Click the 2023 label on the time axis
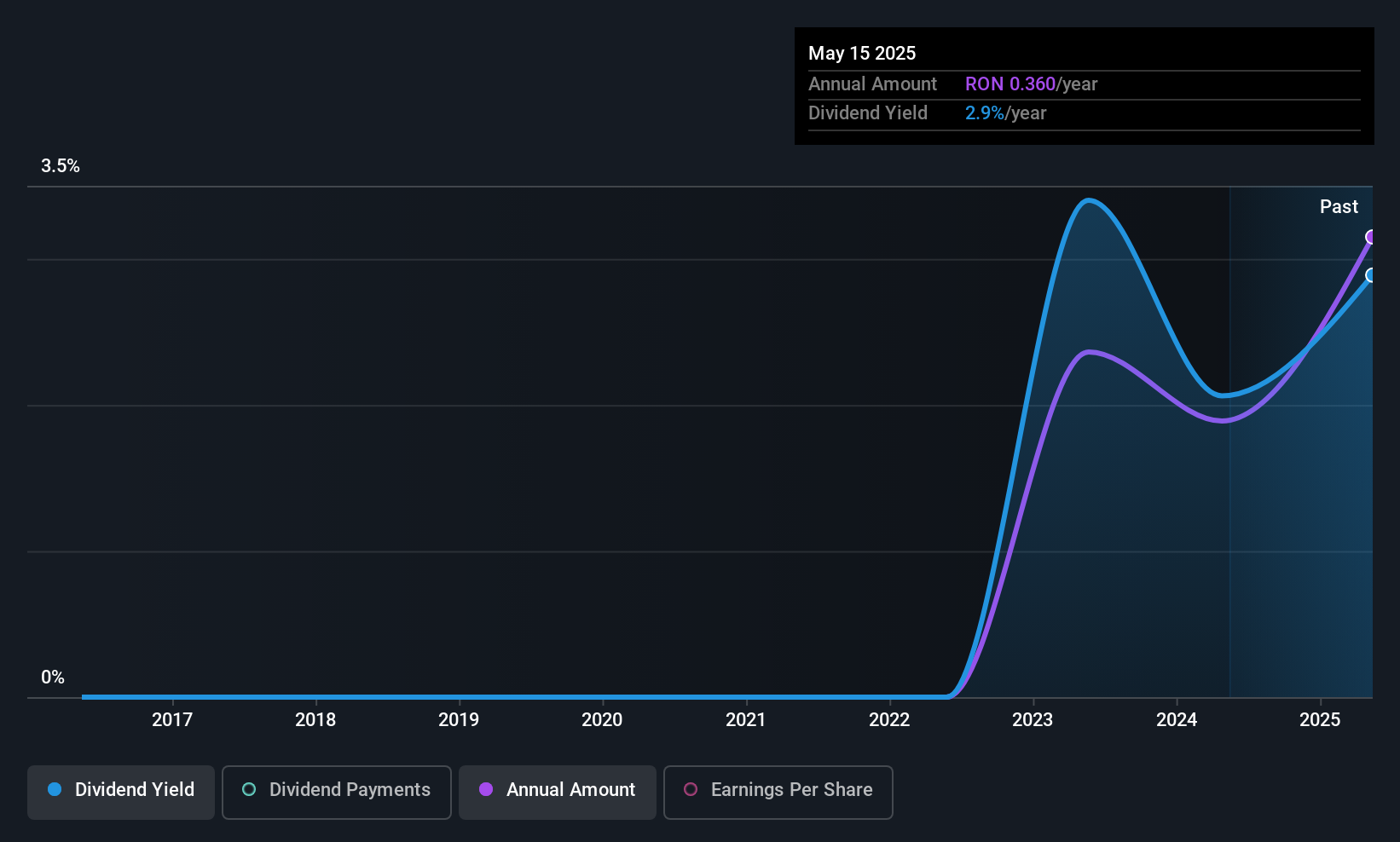Screen dimensions: 1400x842 (x=1033, y=719)
